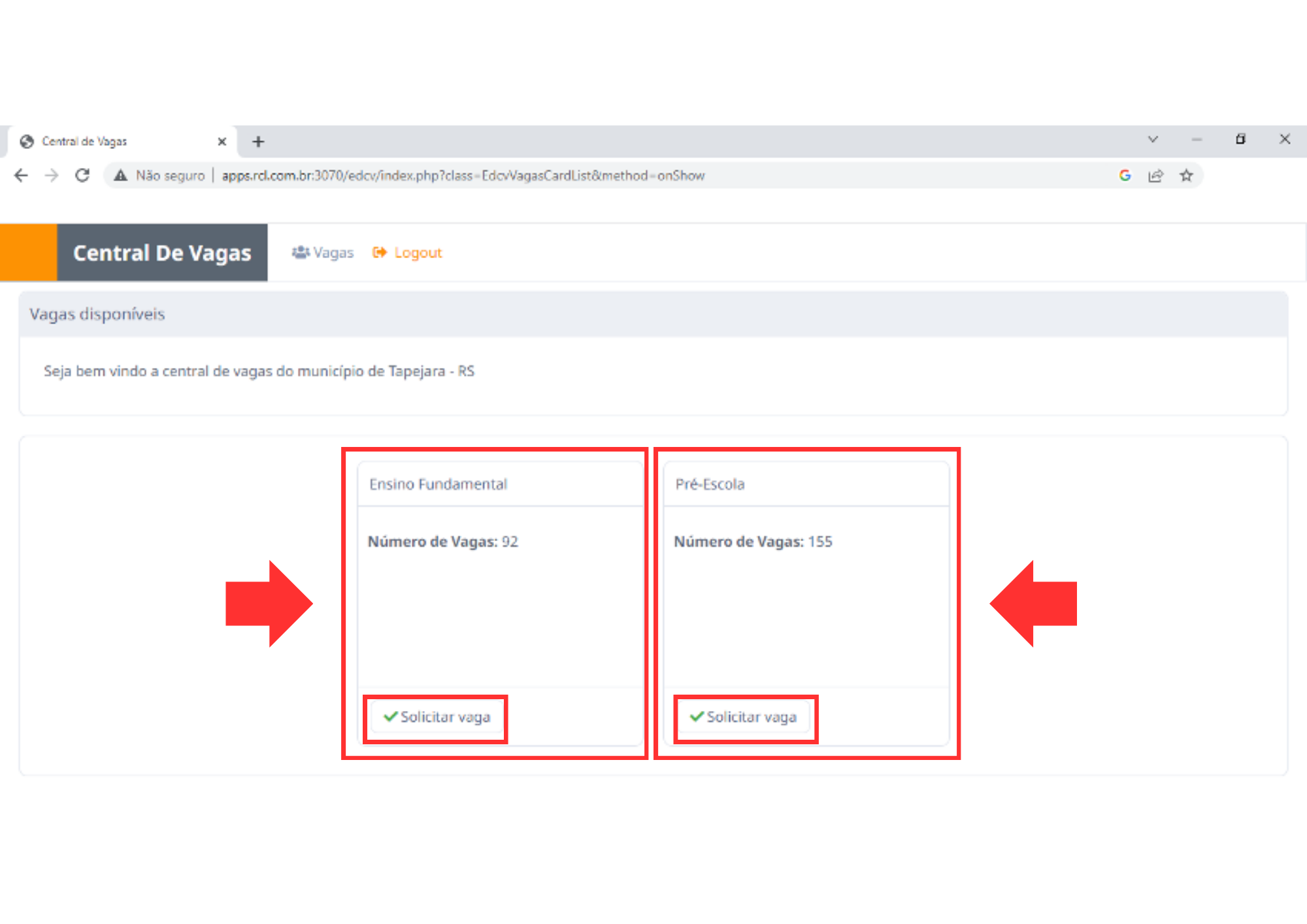Open the Vagas menu item

(322, 252)
